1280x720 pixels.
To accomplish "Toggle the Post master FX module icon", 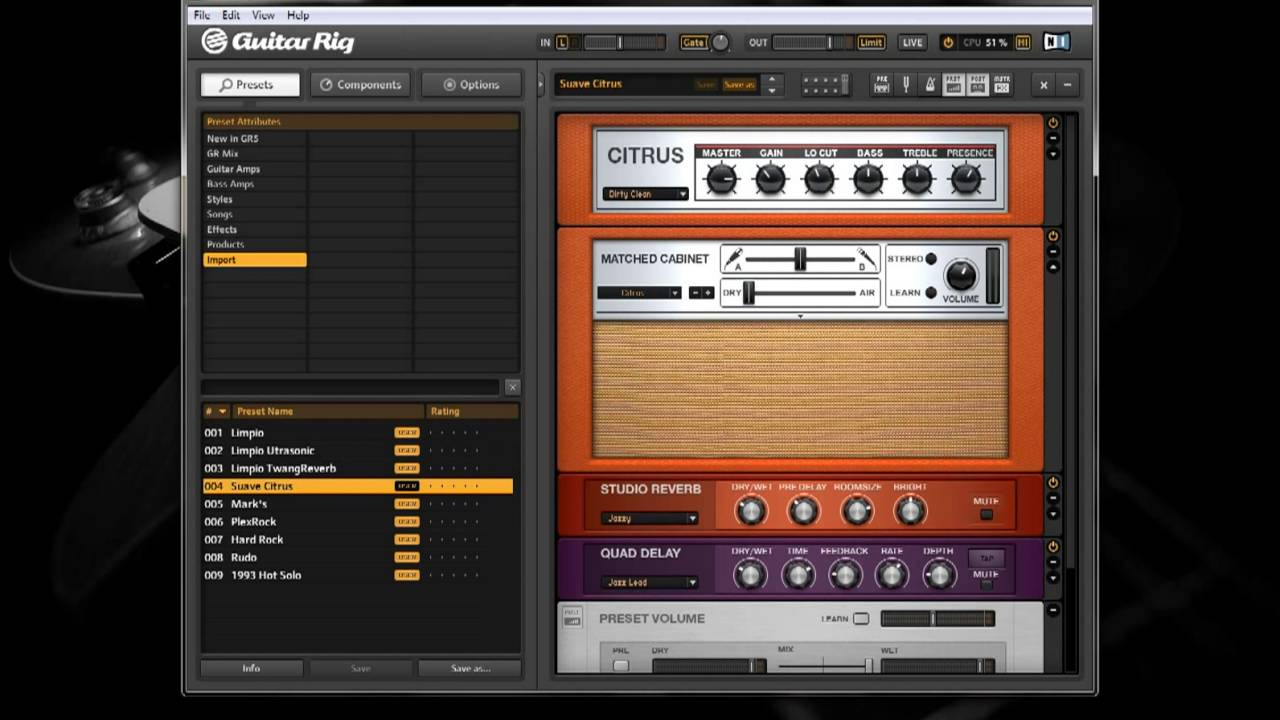I will click(978, 85).
